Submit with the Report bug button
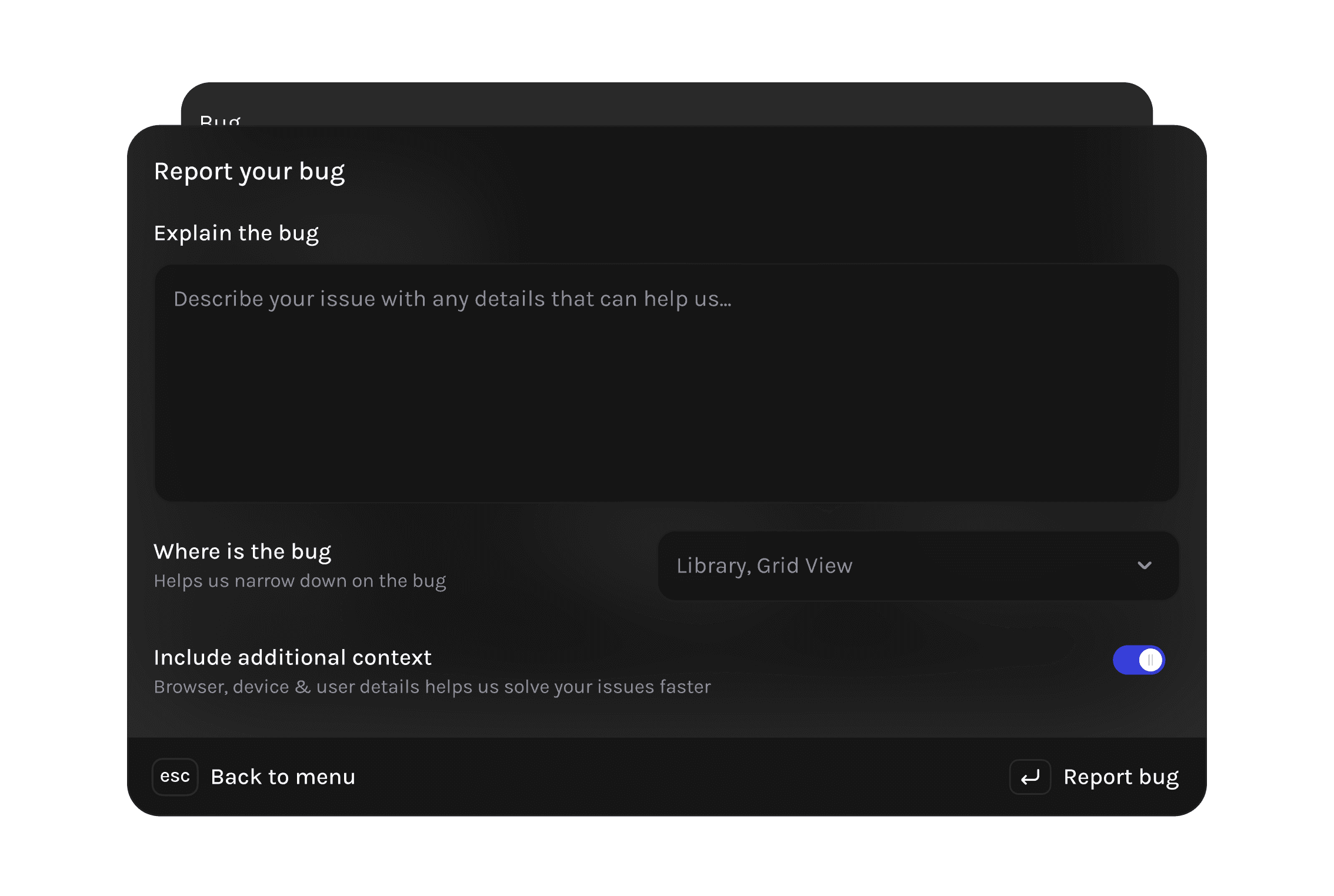This screenshot has width=1334, height=896. (x=1120, y=777)
